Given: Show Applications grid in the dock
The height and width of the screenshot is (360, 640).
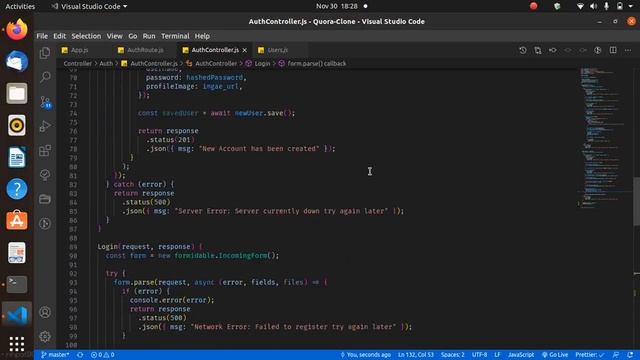Looking at the screenshot, I should tap(17, 344).
